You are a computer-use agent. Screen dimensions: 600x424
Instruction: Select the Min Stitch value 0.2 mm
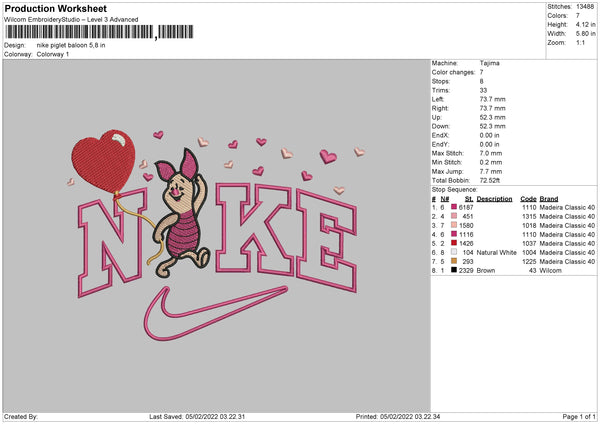491,162
